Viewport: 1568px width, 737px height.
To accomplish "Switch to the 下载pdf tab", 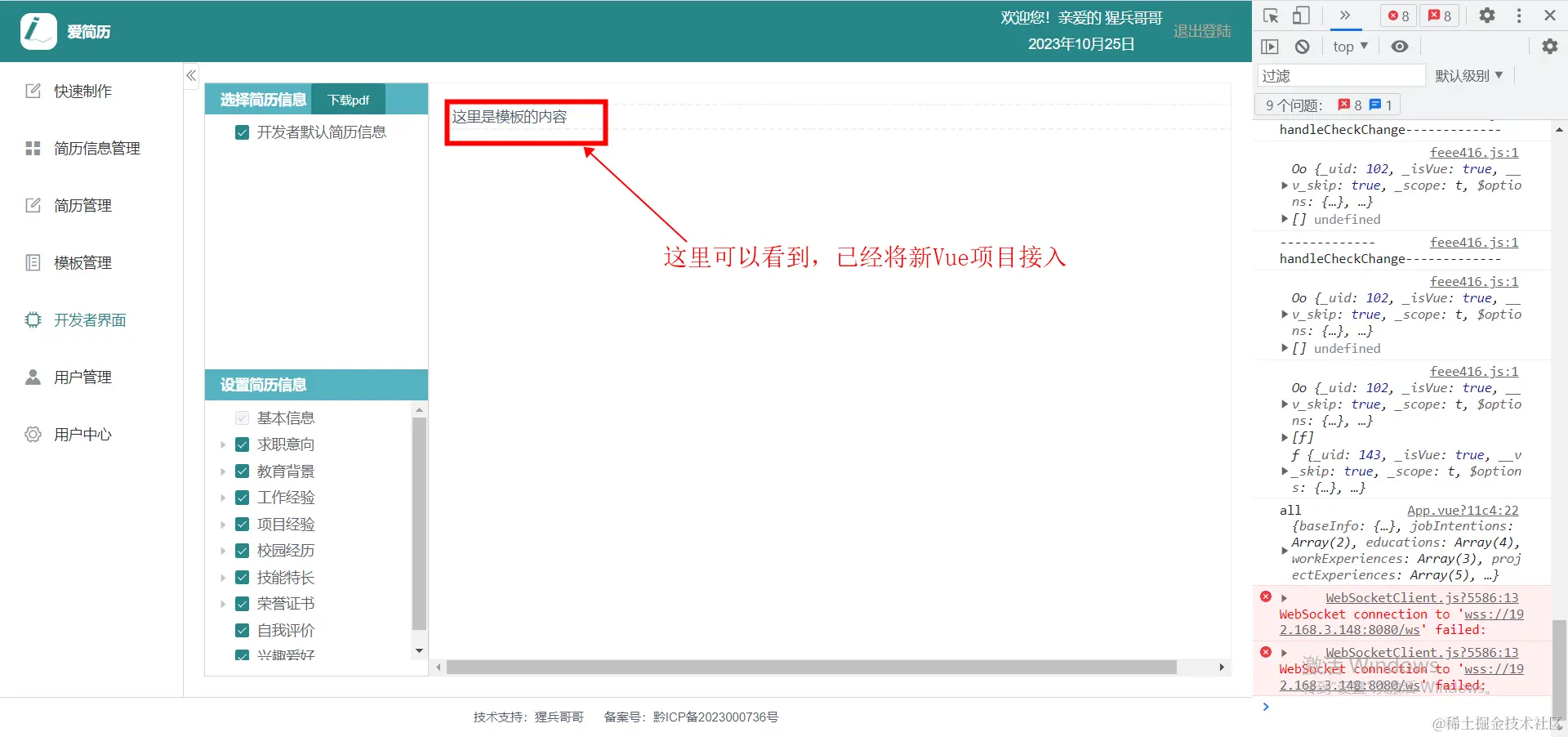I will (348, 99).
